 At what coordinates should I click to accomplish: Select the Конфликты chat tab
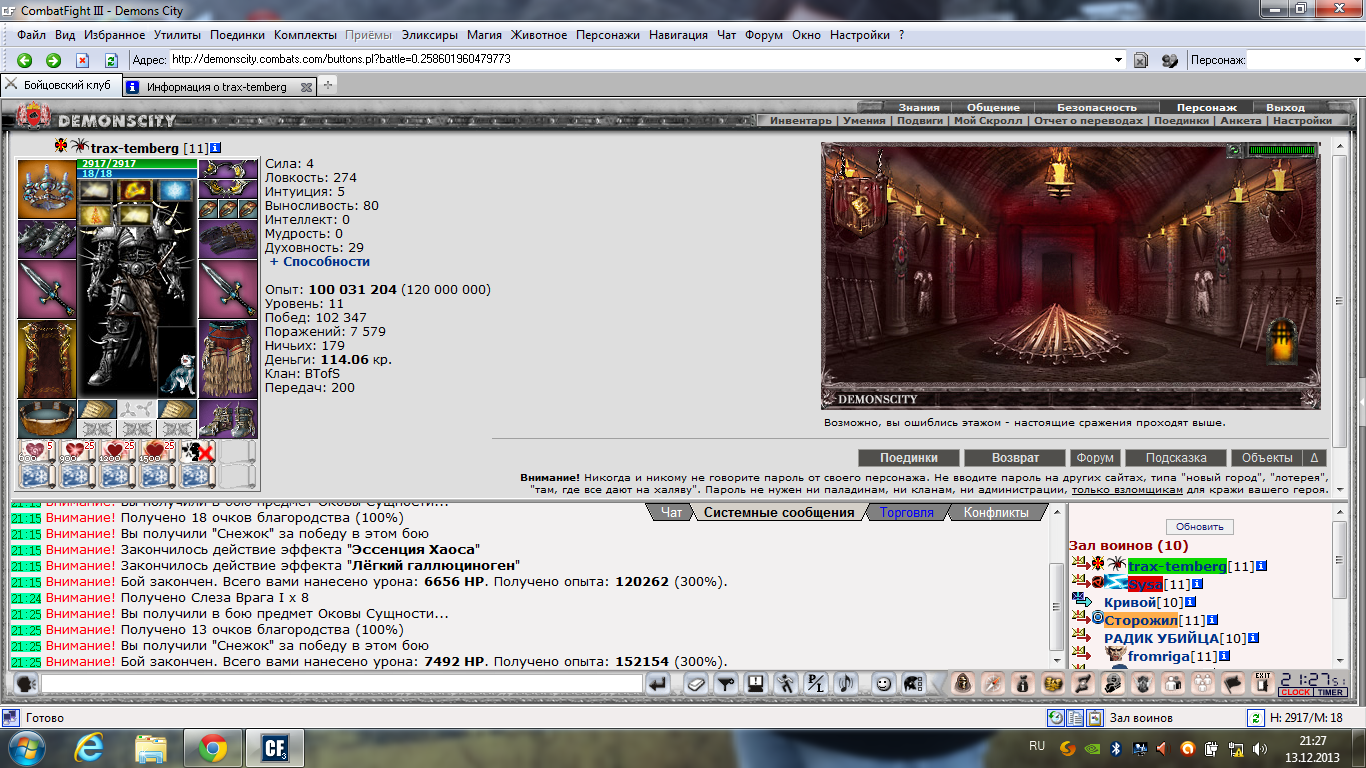point(995,512)
